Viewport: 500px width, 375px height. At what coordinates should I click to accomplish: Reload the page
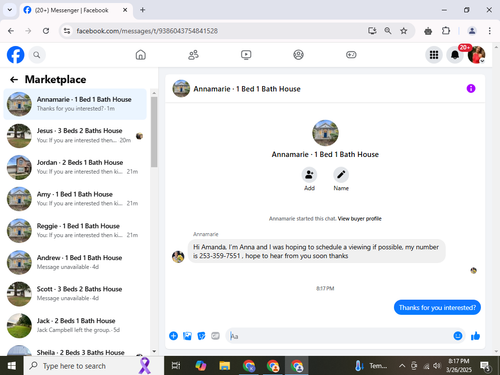pos(46,31)
